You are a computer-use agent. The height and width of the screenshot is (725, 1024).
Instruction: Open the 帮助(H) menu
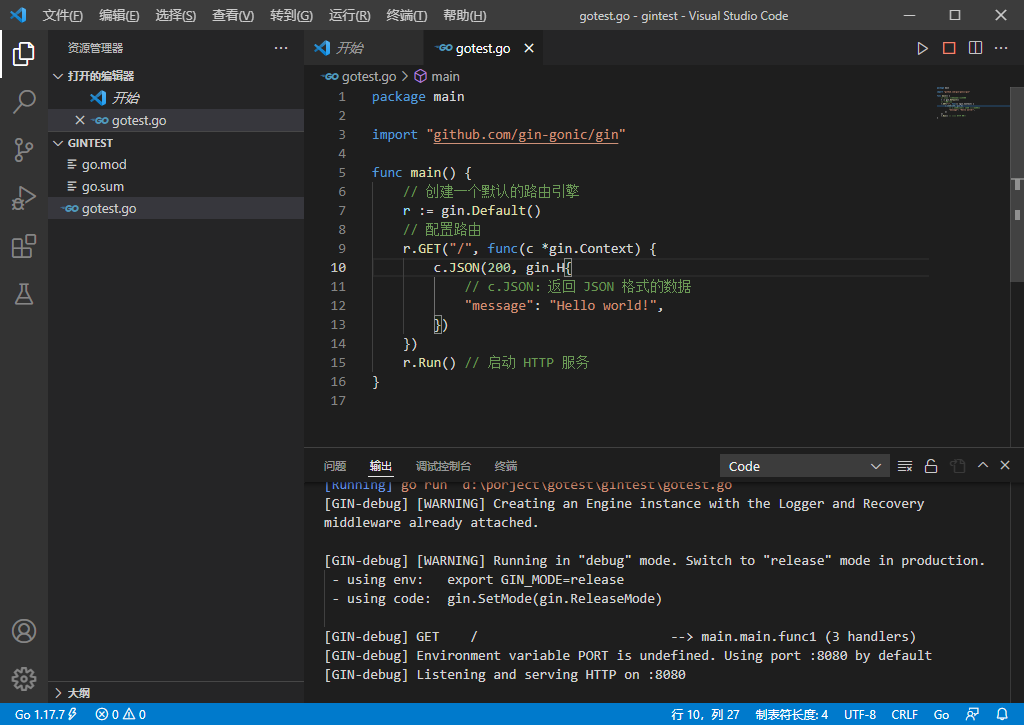point(464,16)
